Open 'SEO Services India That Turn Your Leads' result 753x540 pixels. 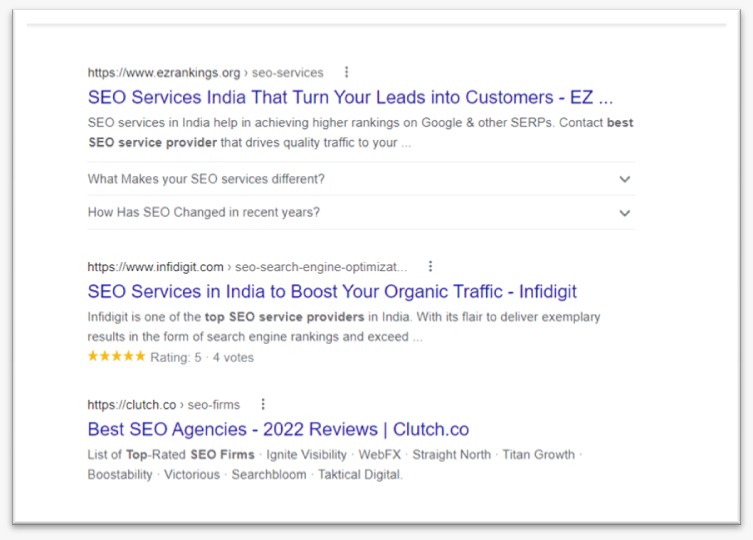pyautogui.click(x=350, y=98)
